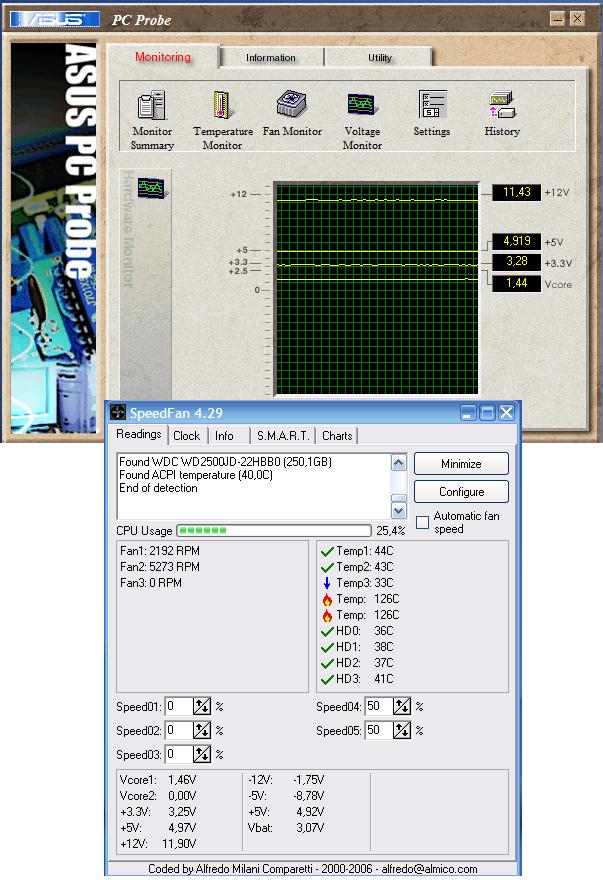
Task: Click the Speed03 percentage input field
Action: click(179, 754)
